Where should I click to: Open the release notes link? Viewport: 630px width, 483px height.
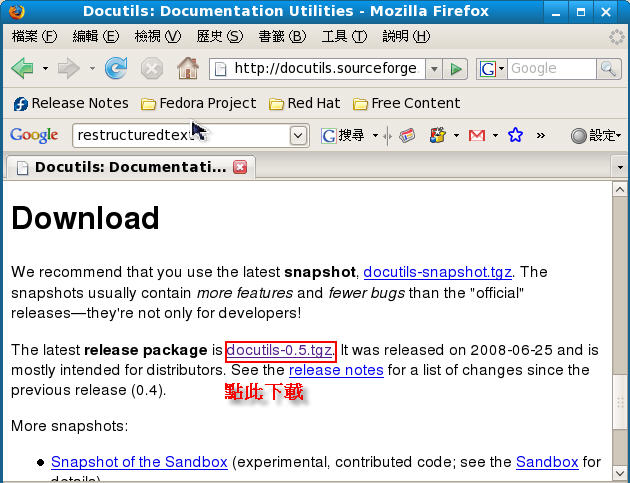[x=336, y=370]
